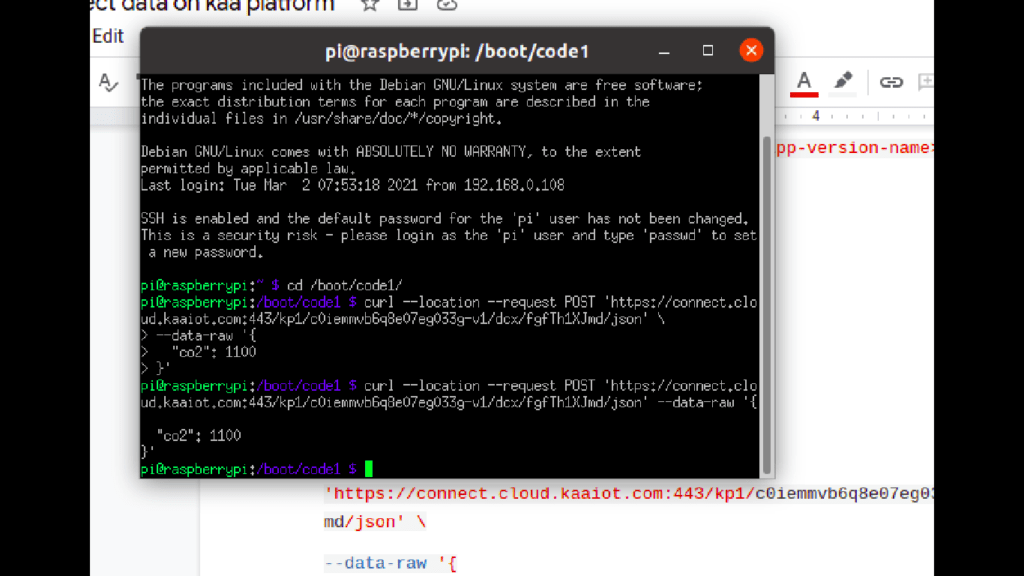1024x576 pixels.
Task: Click the ruler at the 4 mark
Action: click(816, 116)
